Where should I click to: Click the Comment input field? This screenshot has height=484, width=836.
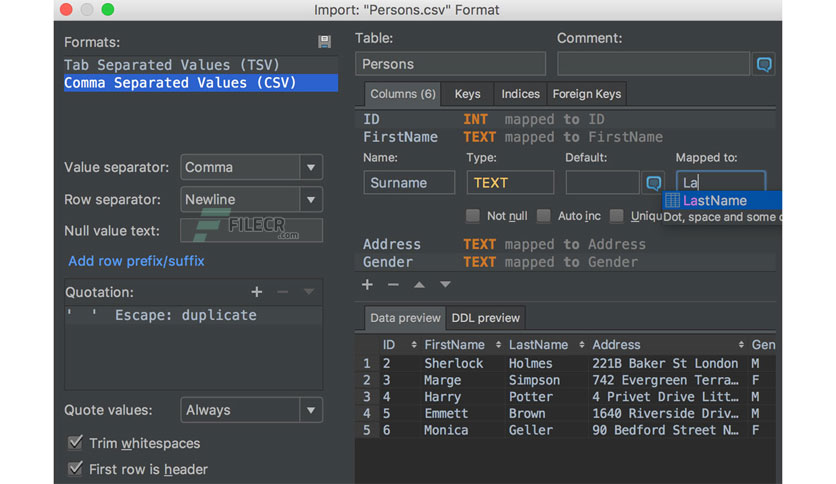[x=653, y=64]
